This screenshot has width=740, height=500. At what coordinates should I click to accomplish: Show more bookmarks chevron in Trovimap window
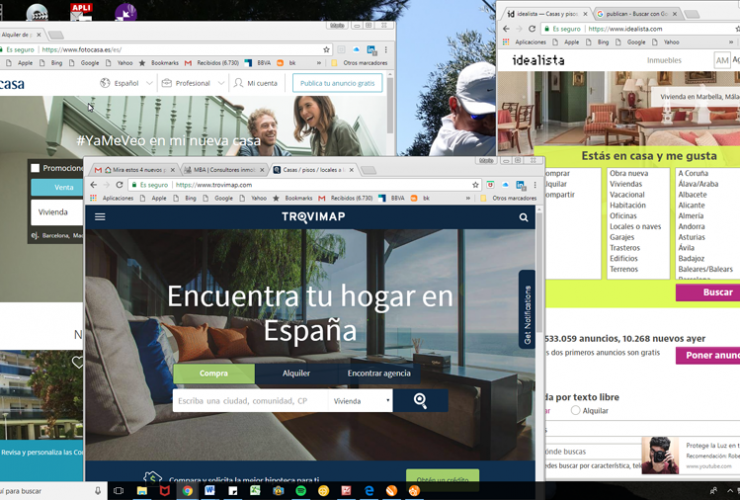click(x=468, y=198)
